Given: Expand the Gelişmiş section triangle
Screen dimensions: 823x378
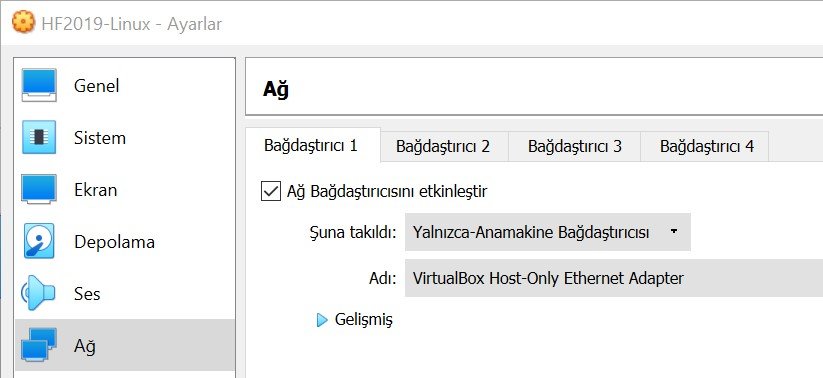Looking at the screenshot, I should pyautogui.click(x=322, y=320).
